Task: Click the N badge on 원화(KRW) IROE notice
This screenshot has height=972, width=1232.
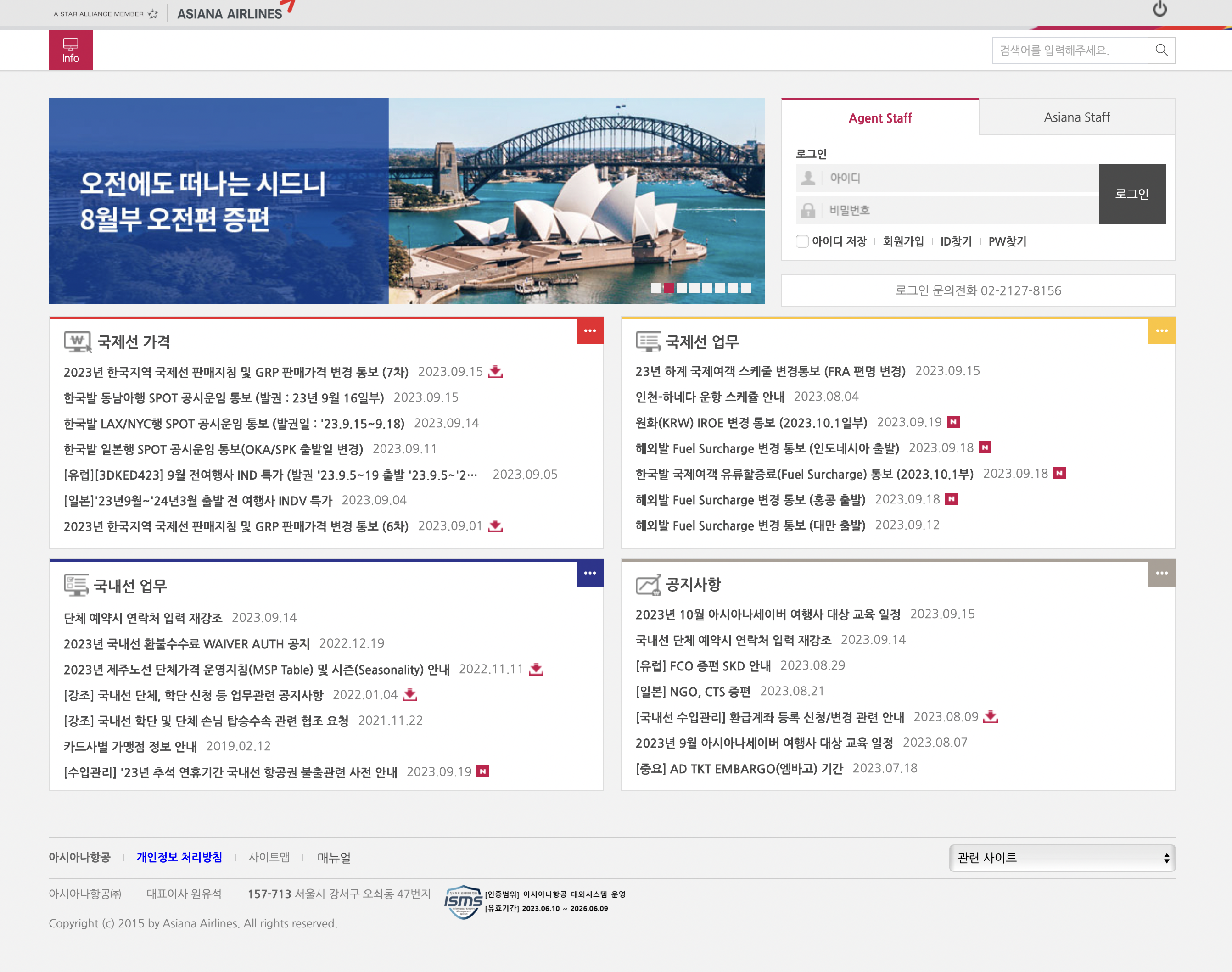Action: (952, 422)
